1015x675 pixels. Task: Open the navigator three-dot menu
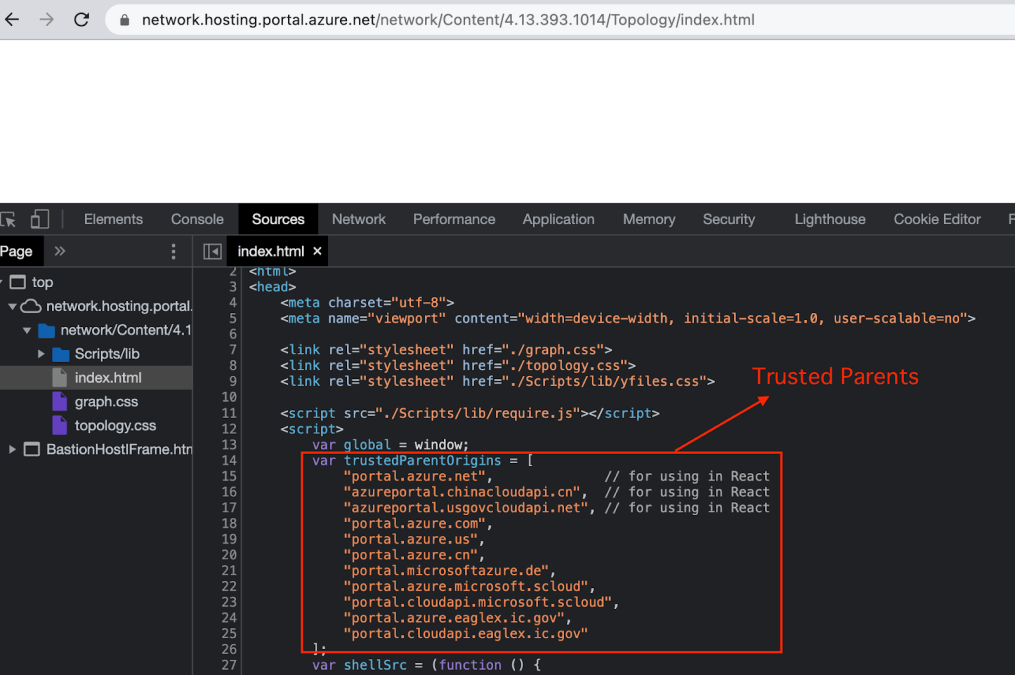pyautogui.click(x=173, y=251)
